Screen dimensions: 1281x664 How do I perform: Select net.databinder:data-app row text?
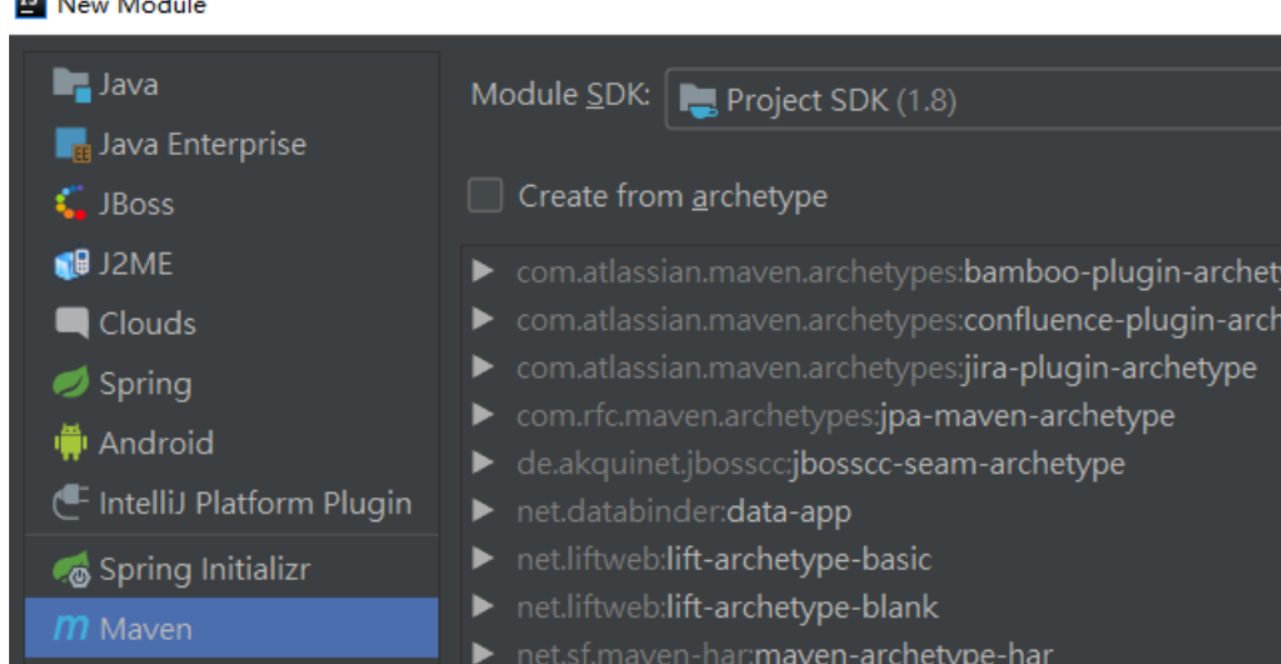point(683,512)
